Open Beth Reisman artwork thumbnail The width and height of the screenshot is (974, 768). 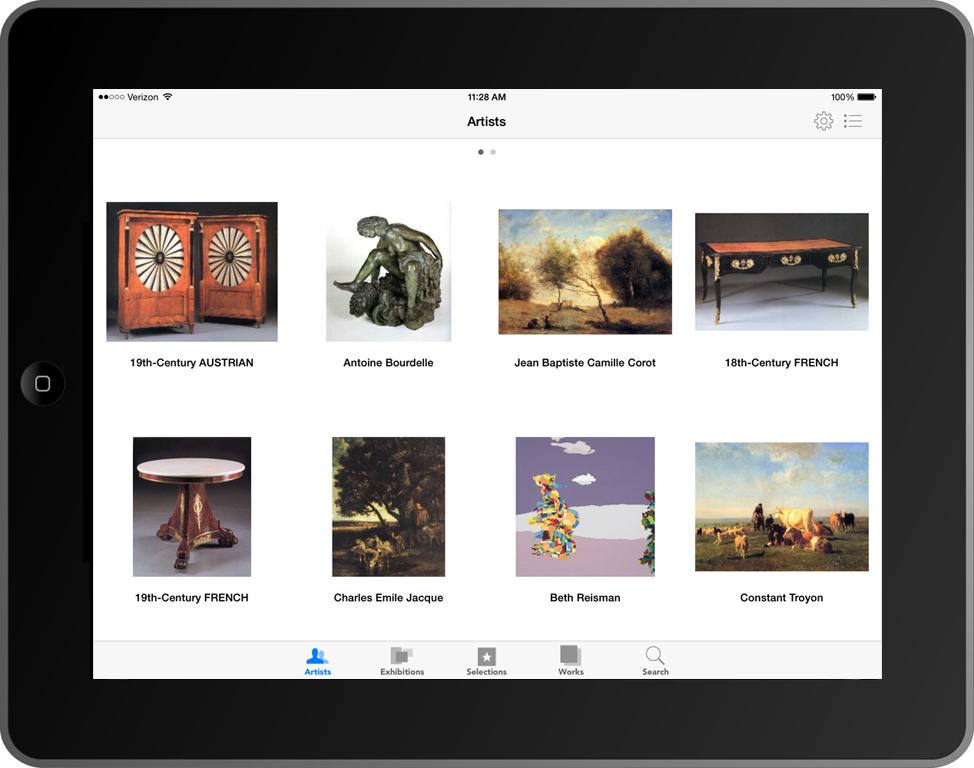click(x=585, y=506)
